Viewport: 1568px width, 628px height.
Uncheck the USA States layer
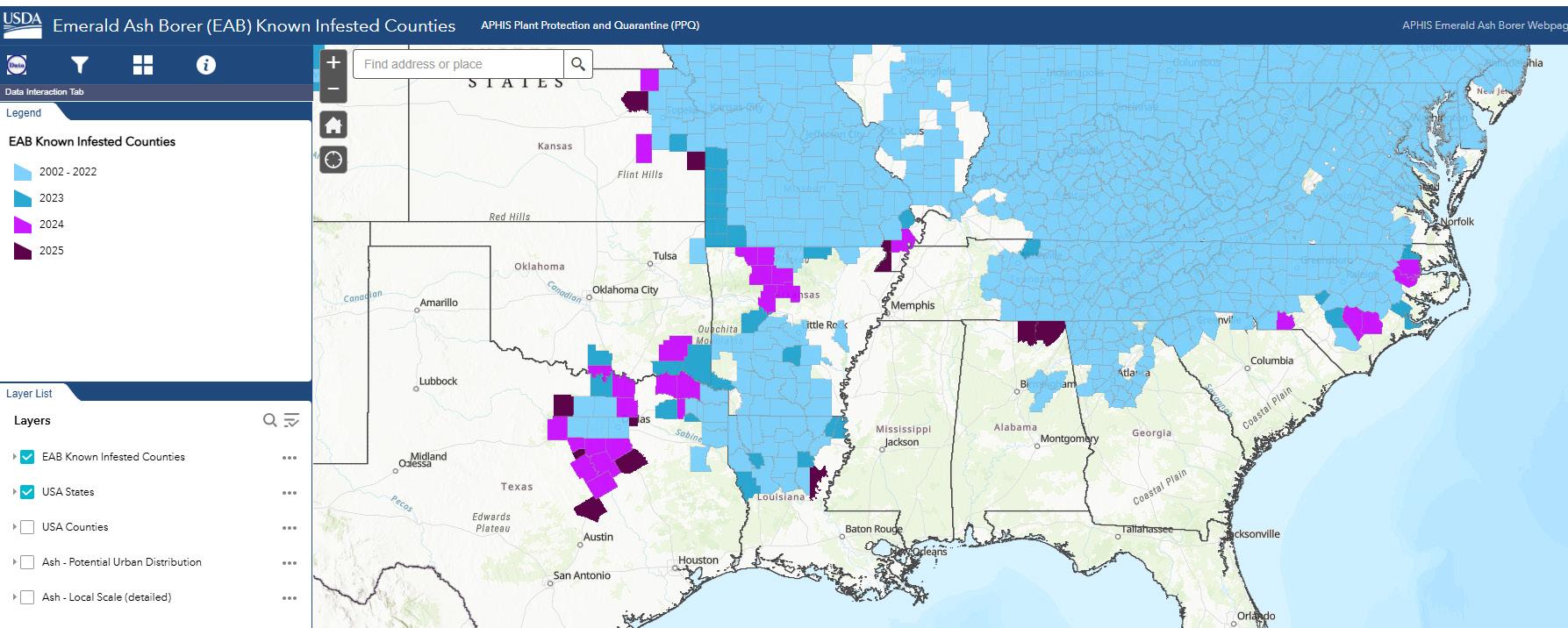[x=27, y=492]
